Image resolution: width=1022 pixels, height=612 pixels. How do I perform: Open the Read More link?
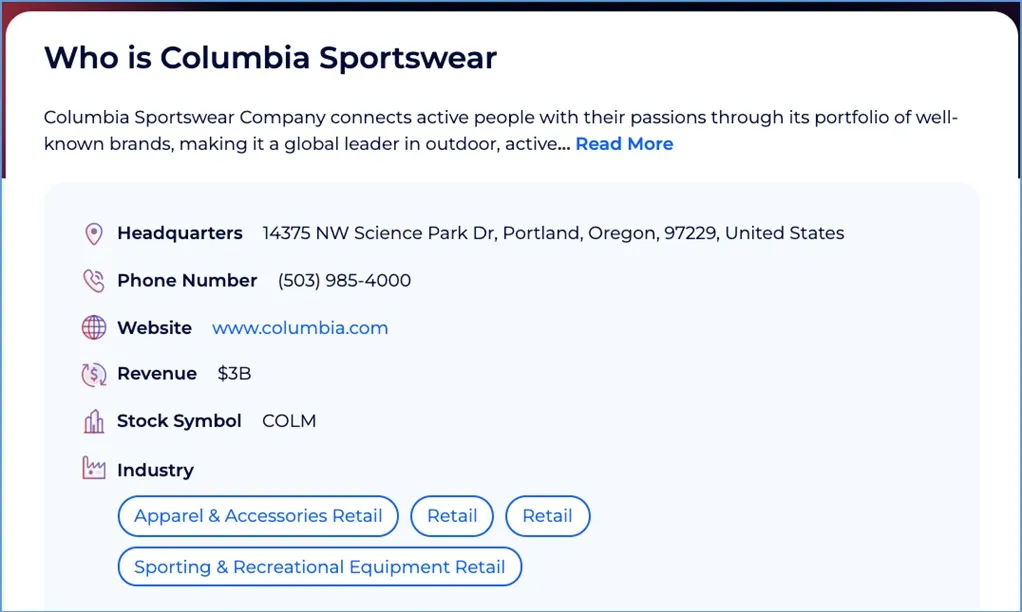pos(624,144)
